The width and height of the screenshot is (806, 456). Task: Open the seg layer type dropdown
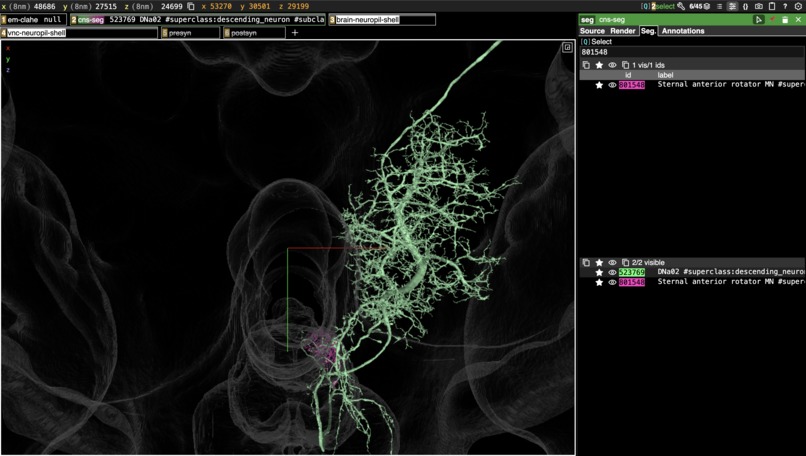(587, 20)
